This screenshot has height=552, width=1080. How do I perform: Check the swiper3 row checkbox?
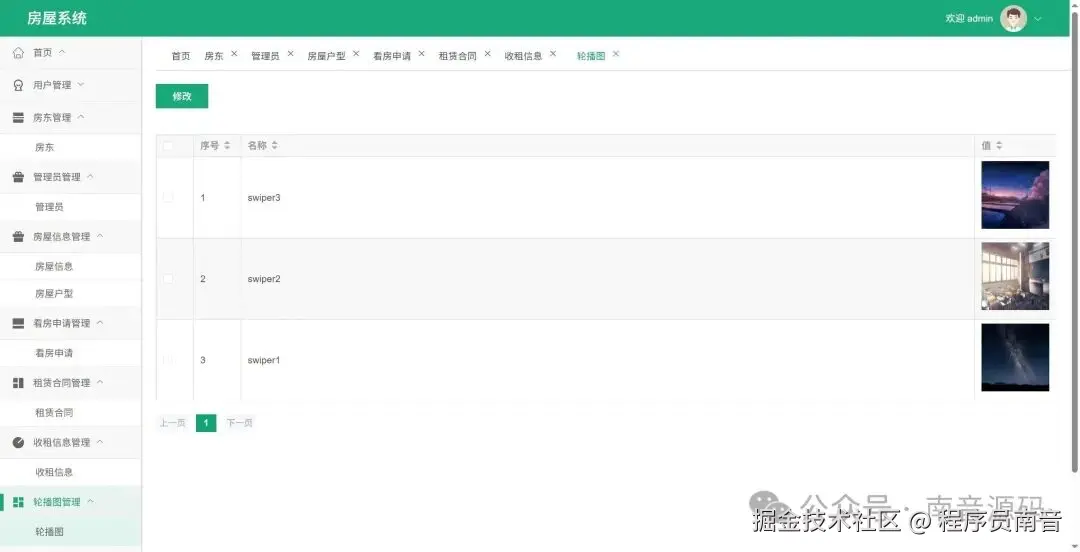point(168,197)
